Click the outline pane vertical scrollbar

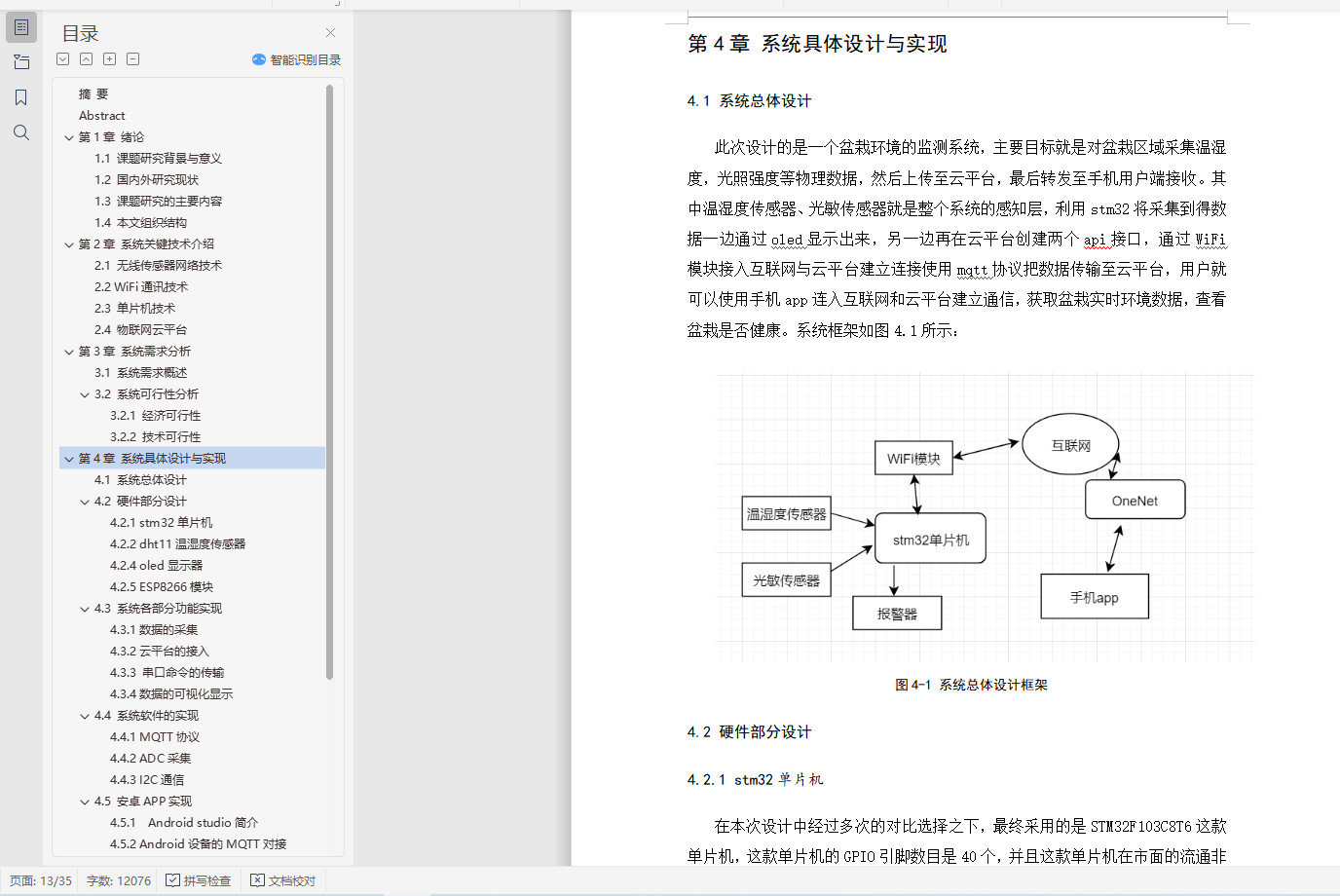(x=329, y=382)
